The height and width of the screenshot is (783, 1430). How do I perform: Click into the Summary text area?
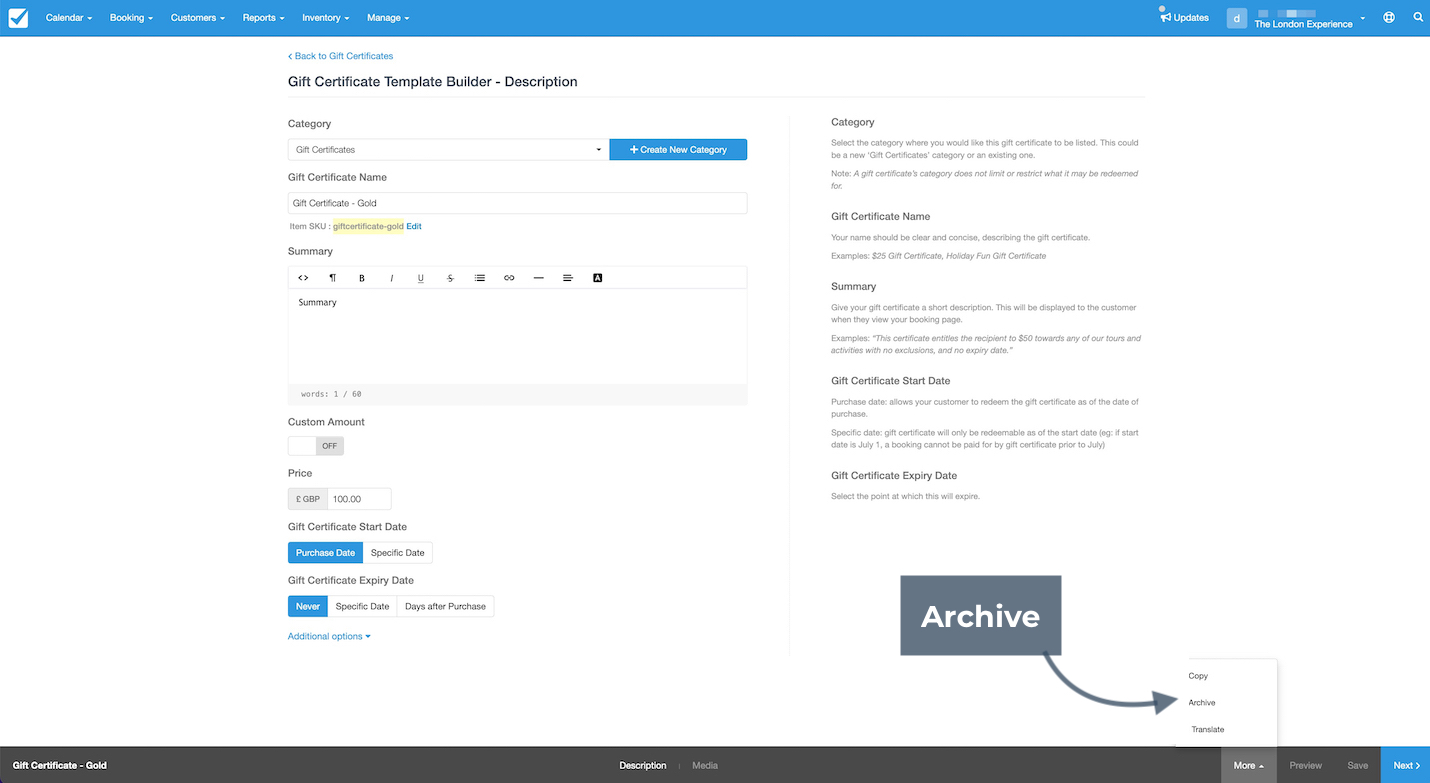point(517,337)
